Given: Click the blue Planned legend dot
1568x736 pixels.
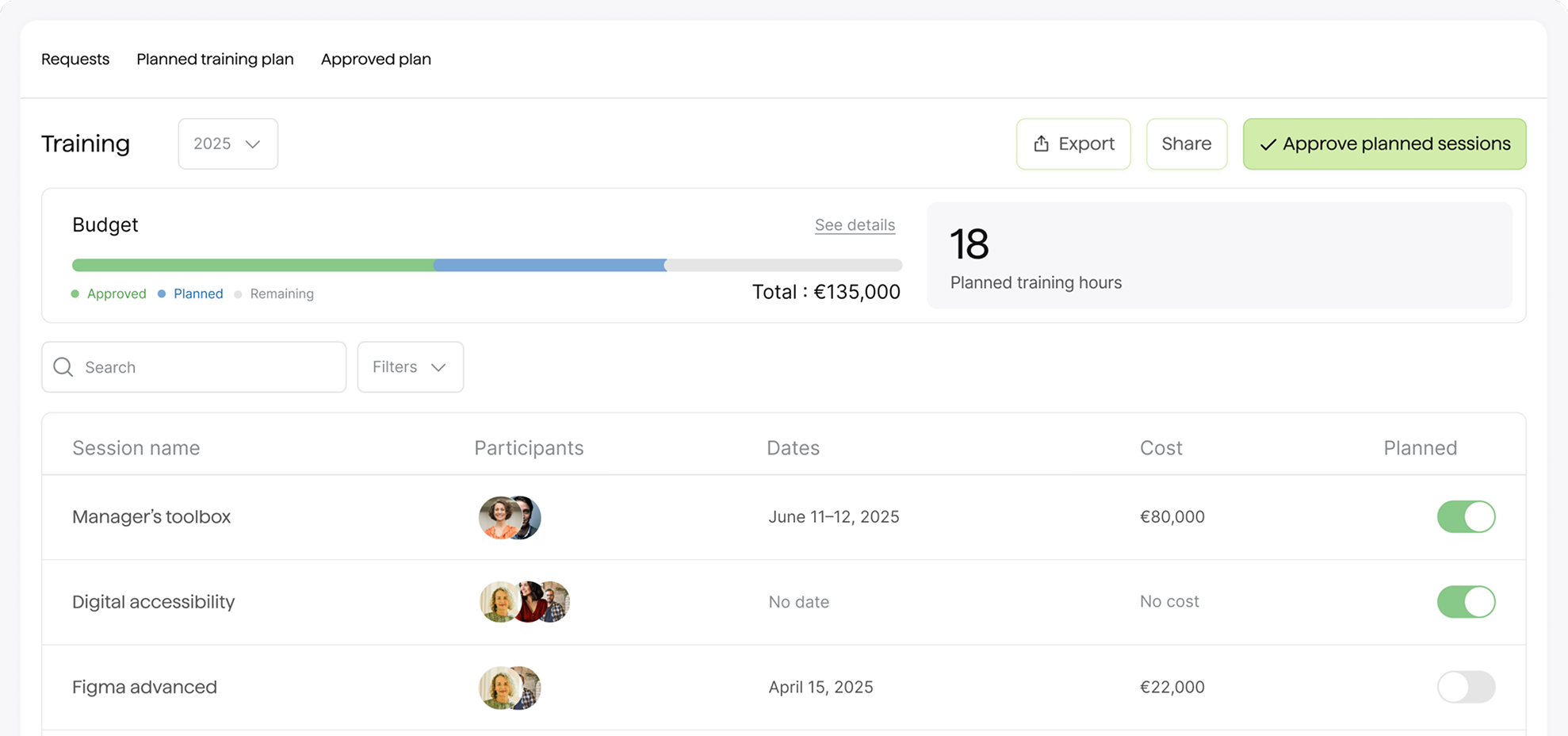Looking at the screenshot, I should click(x=163, y=293).
